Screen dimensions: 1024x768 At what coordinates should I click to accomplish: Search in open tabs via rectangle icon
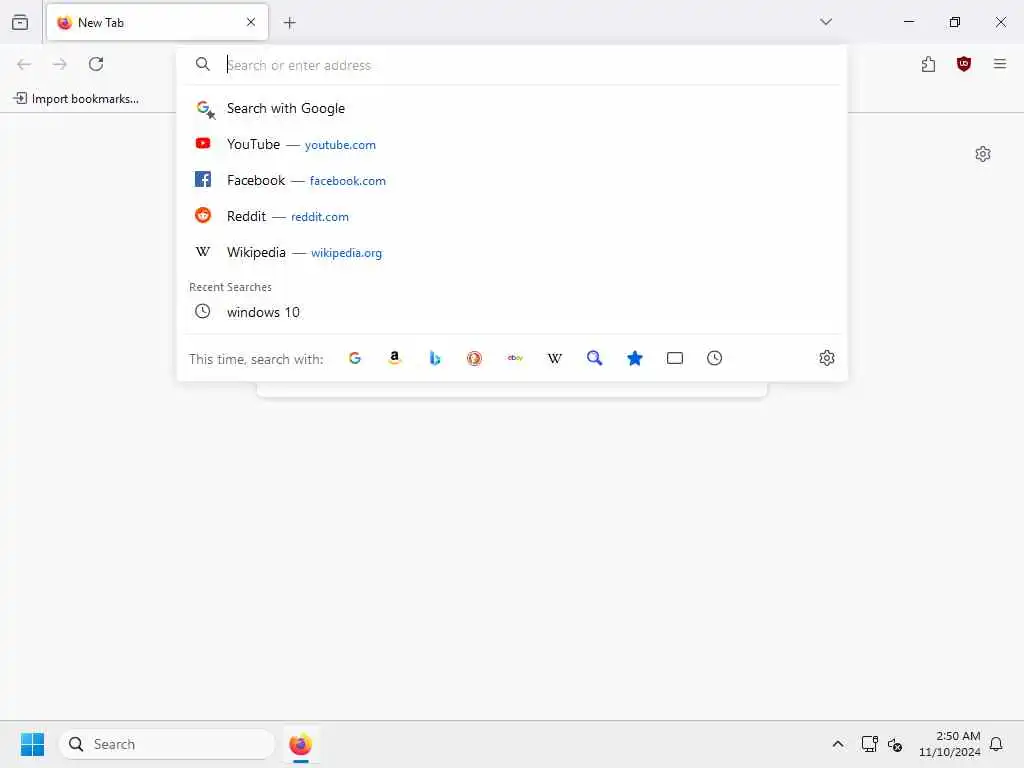[x=675, y=358]
